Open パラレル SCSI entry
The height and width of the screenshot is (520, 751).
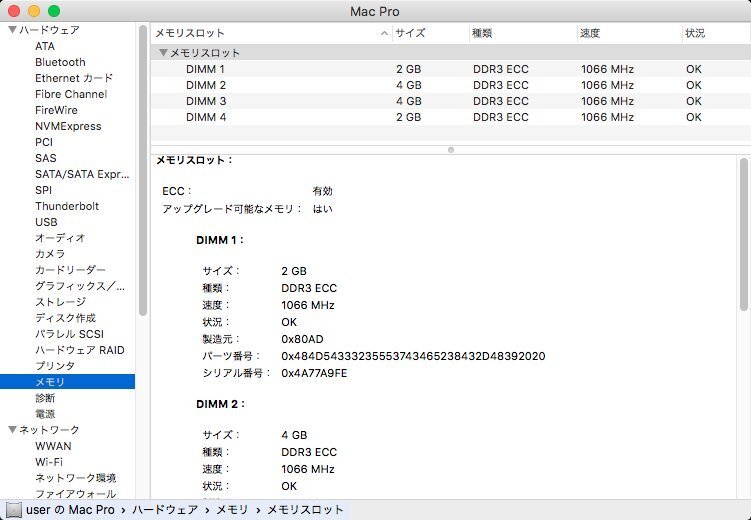pyautogui.click(x=69, y=334)
